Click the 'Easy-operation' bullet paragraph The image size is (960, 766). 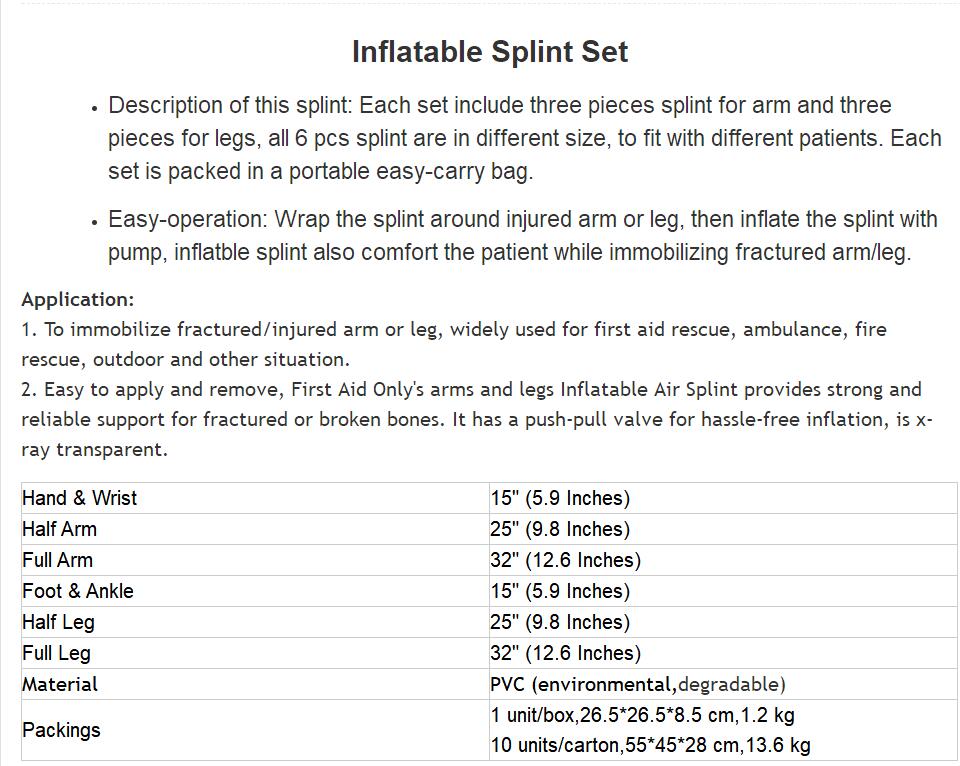pos(522,235)
